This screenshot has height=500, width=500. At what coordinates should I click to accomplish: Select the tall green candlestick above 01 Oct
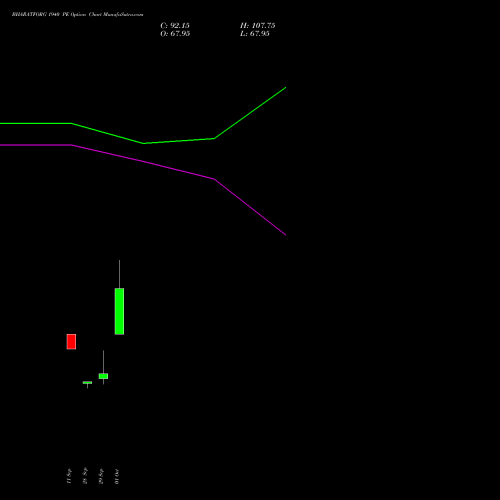[x=119, y=311]
